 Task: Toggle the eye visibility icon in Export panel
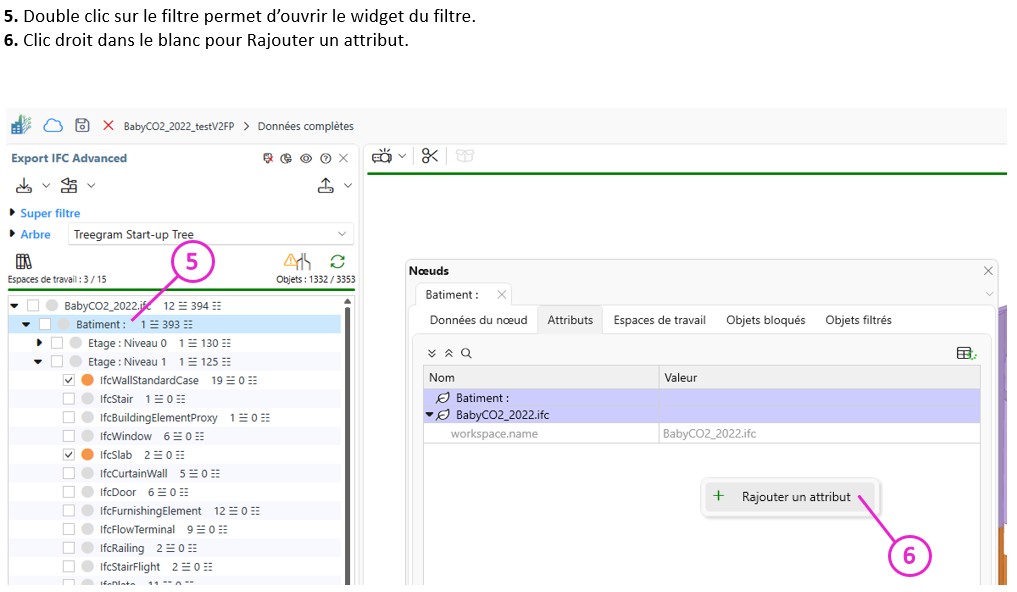coord(306,158)
